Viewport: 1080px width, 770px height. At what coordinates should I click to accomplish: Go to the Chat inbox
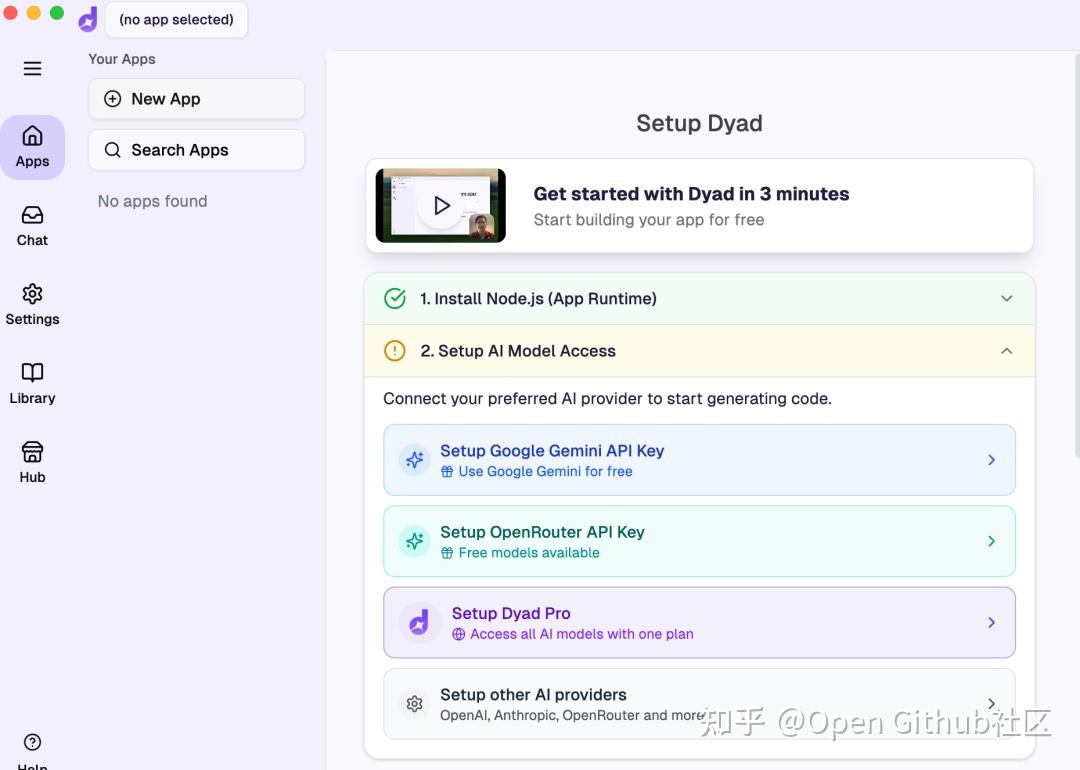[33, 226]
